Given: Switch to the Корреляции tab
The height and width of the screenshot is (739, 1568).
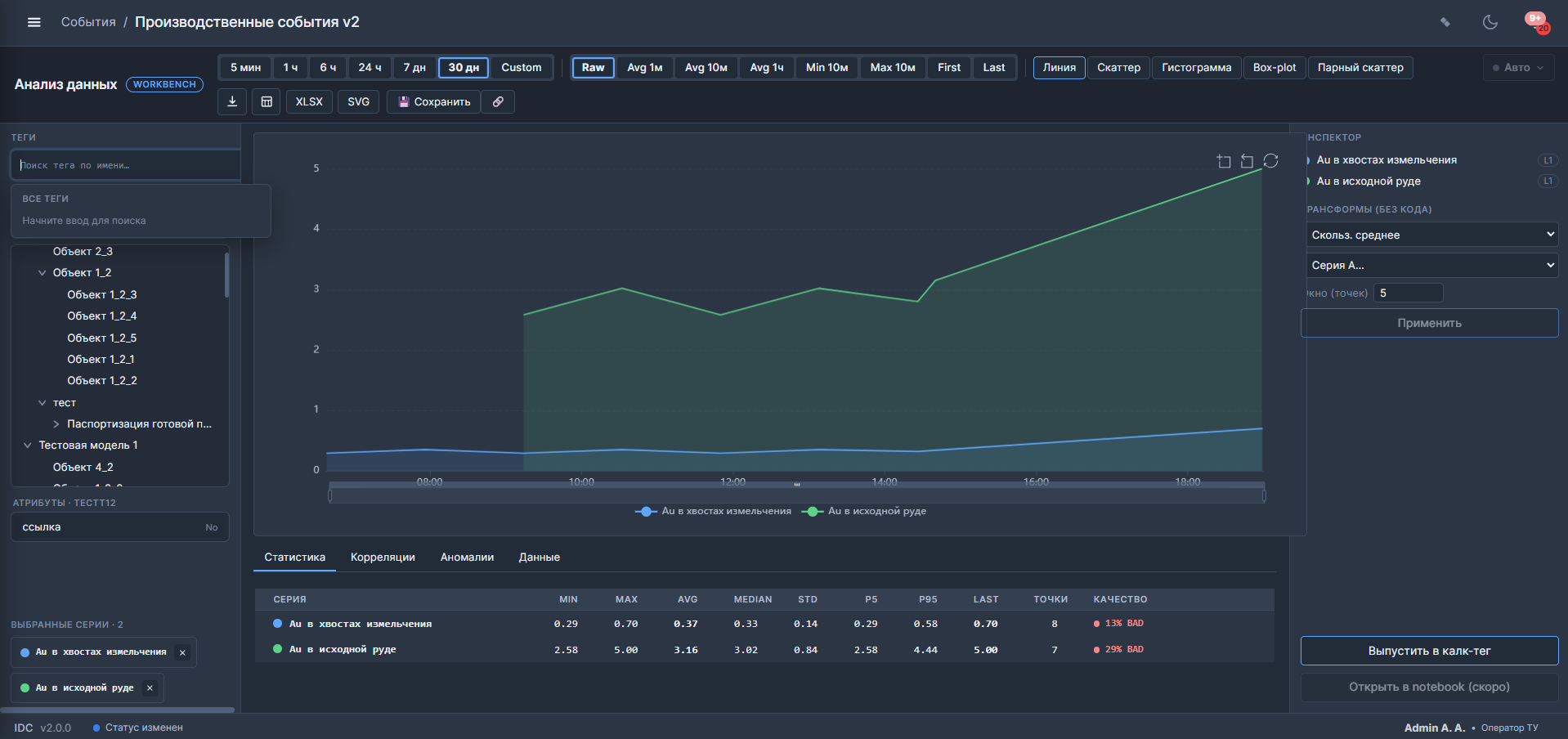Looking at the screenshot, I should click(383, 557).
